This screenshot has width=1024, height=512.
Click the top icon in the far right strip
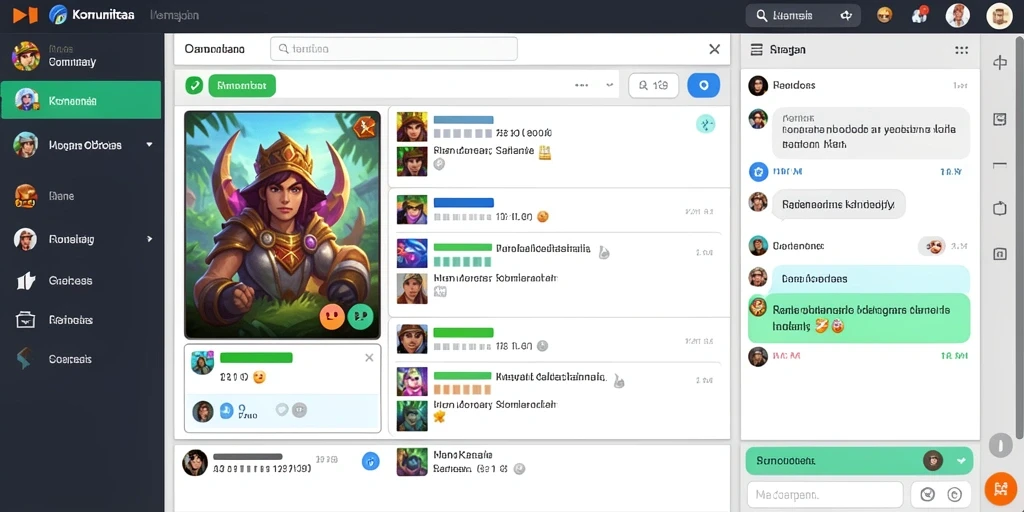pos(1000,63)
